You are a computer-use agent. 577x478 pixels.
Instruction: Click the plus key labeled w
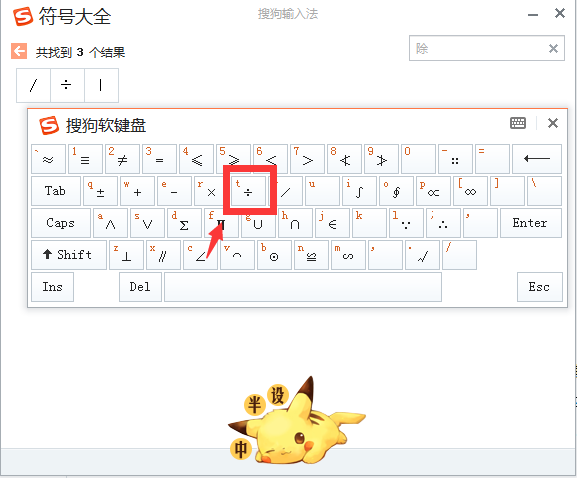point(137,191)
